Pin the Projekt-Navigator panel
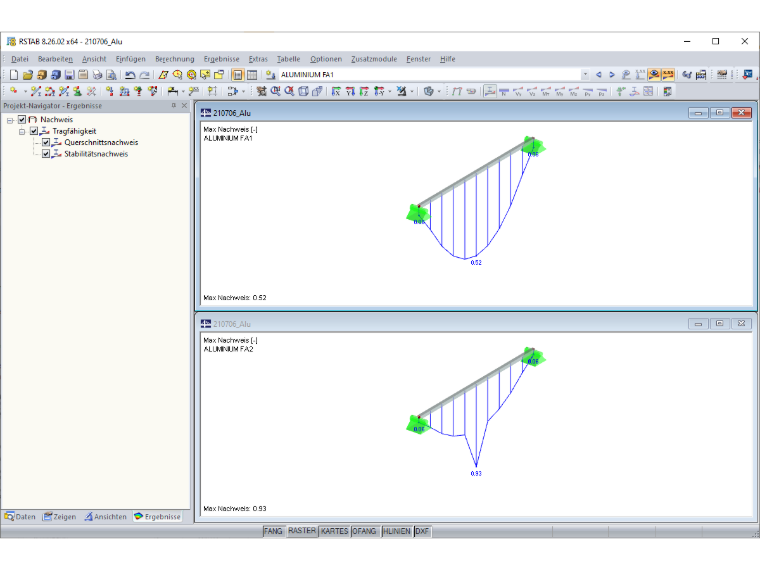Viewport: 760px width, 570px height. pyautogui.click(x=174, y=105)
